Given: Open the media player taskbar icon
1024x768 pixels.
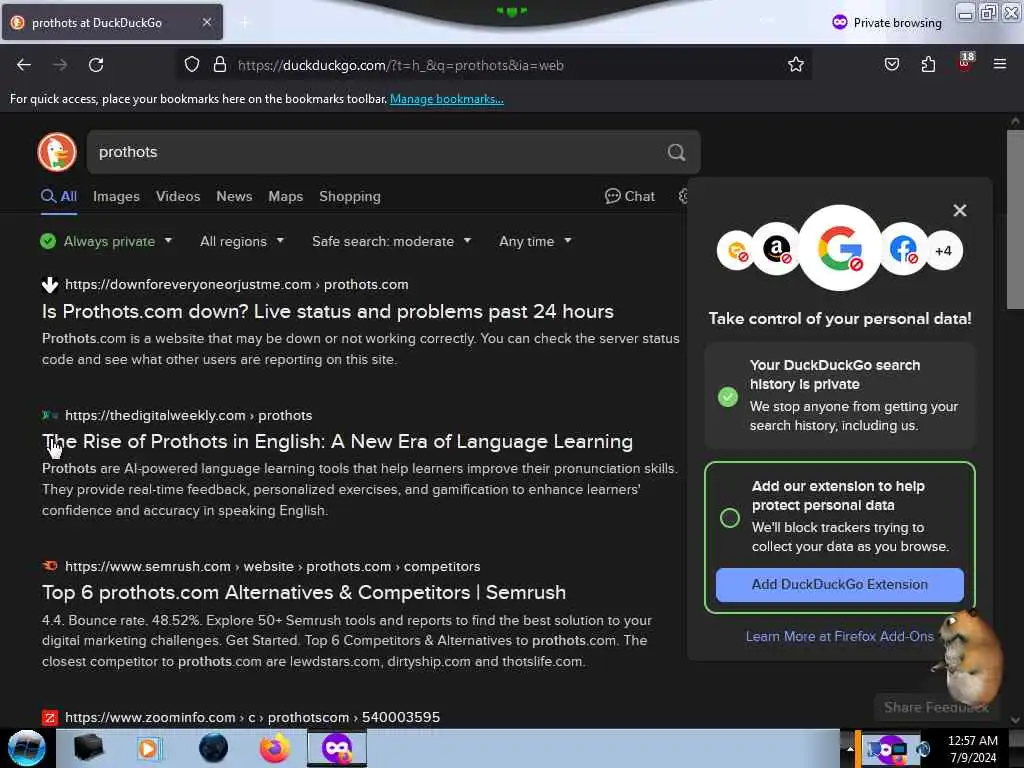Looking at the screenshot, I should 148,748.
